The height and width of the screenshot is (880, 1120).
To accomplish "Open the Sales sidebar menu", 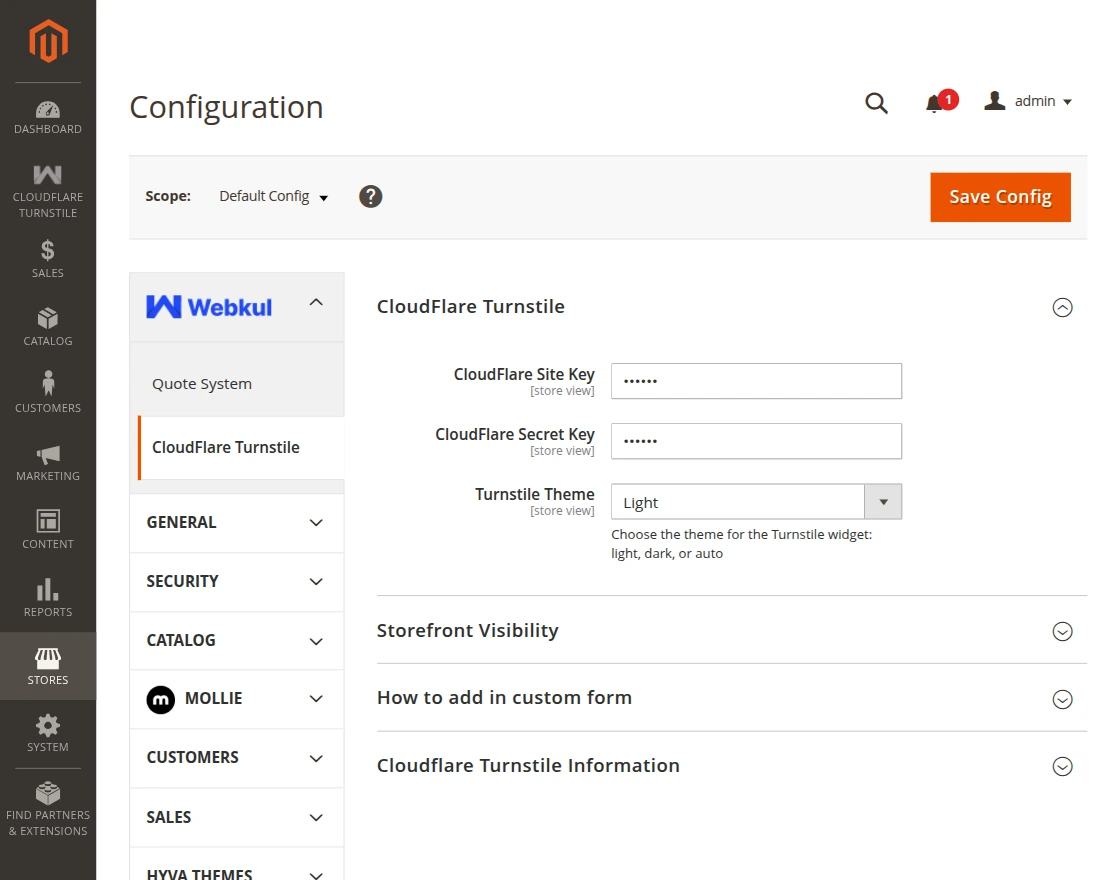I will pyautogui.click(x=47, y=260).
